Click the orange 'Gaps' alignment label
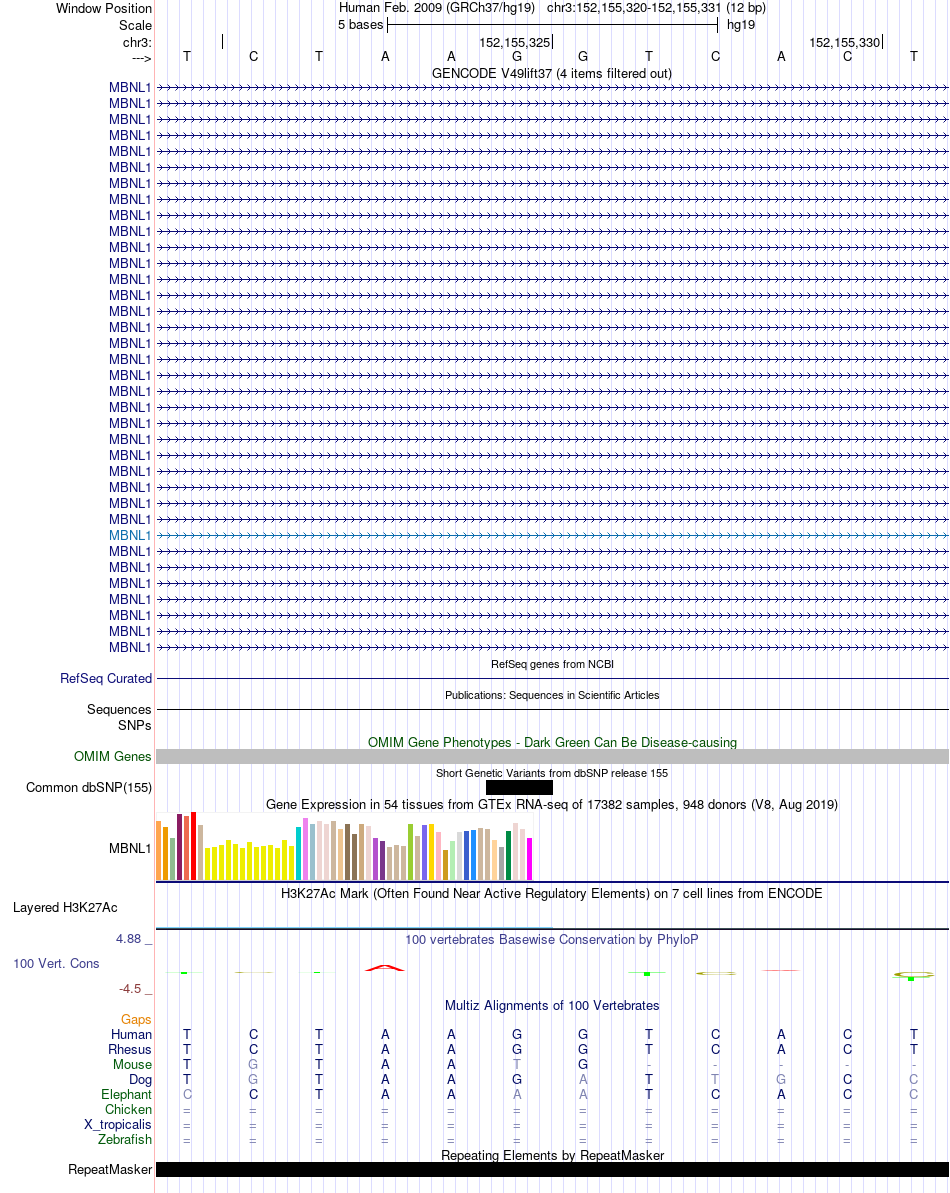This screenshot has height=1193, width=950. pos(136,1020)
